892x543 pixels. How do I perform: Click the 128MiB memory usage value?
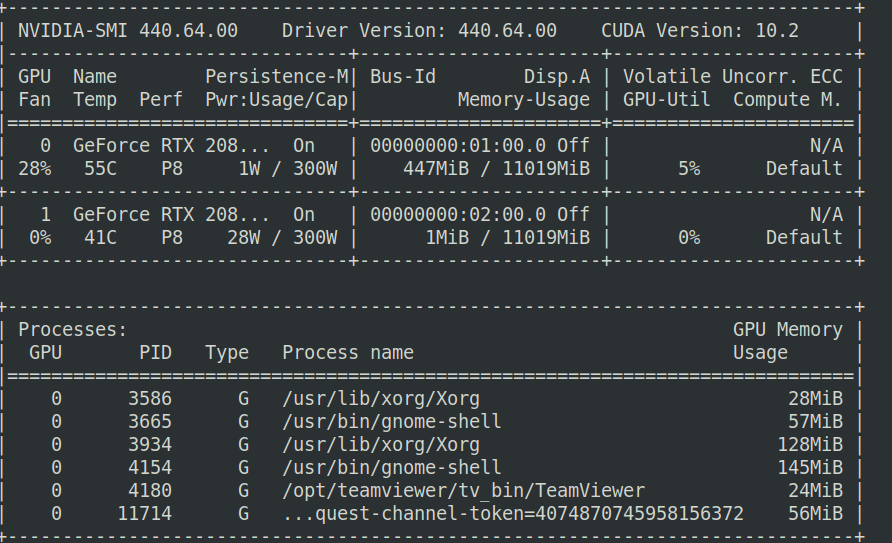[x=810, y=445]
